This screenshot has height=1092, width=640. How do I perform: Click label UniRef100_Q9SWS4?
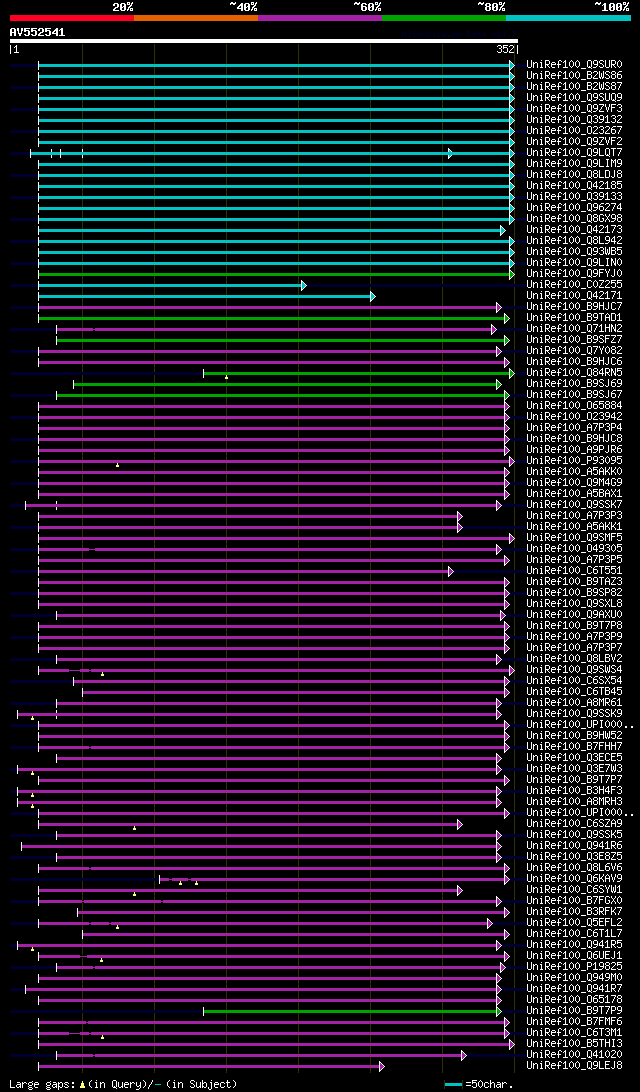[x=575, y=669]
